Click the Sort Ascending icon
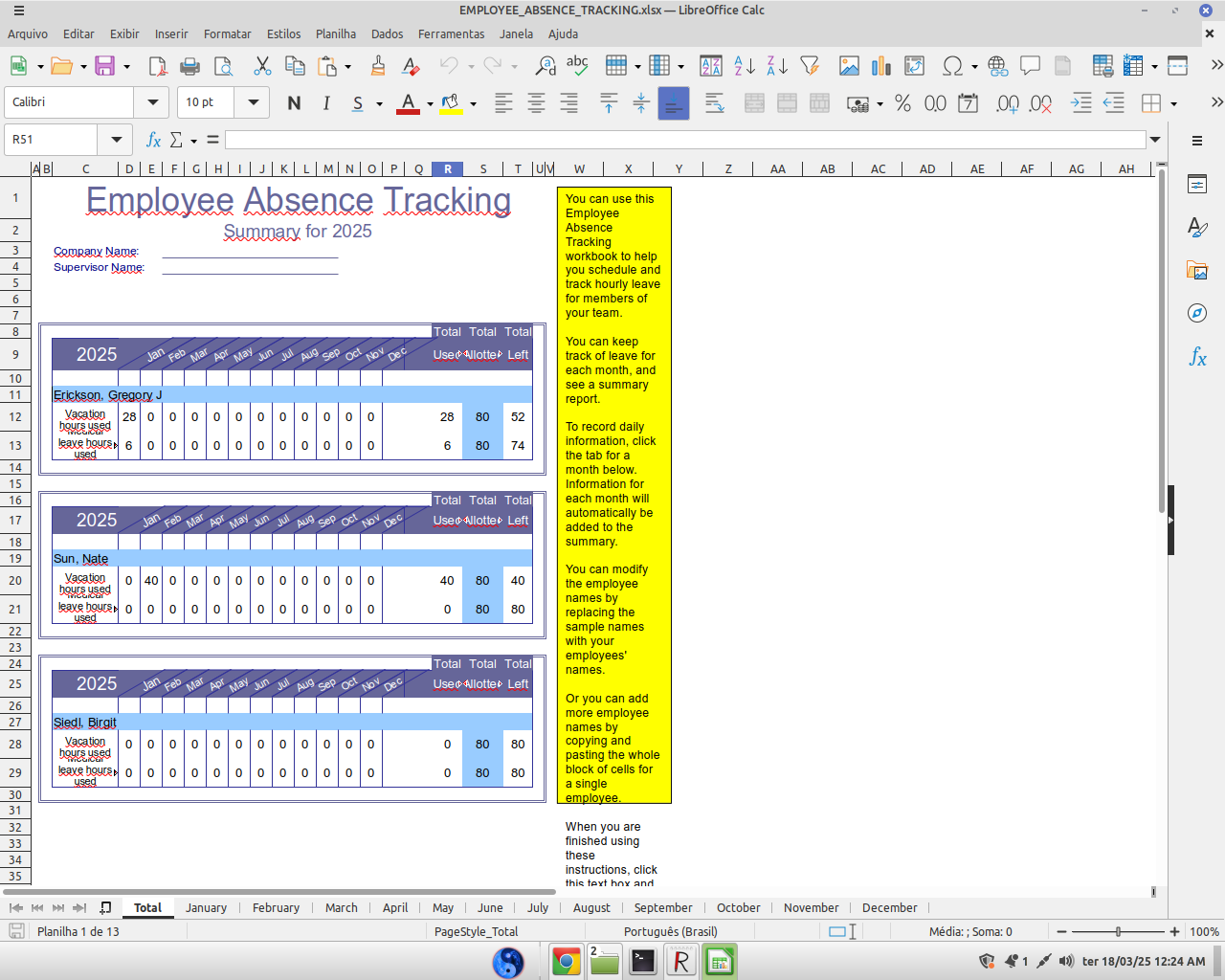Screen dimensions: 1225x980 pos(743,66)
